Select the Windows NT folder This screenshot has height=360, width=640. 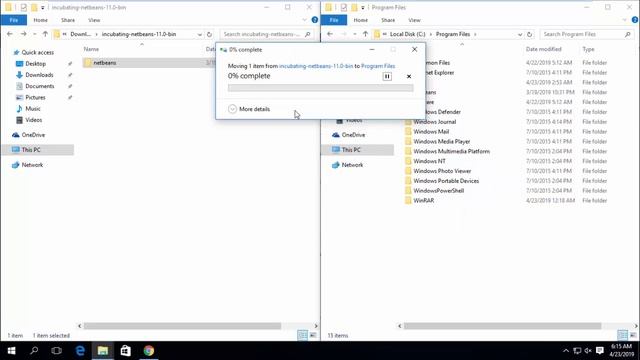[x=429, y=161]
